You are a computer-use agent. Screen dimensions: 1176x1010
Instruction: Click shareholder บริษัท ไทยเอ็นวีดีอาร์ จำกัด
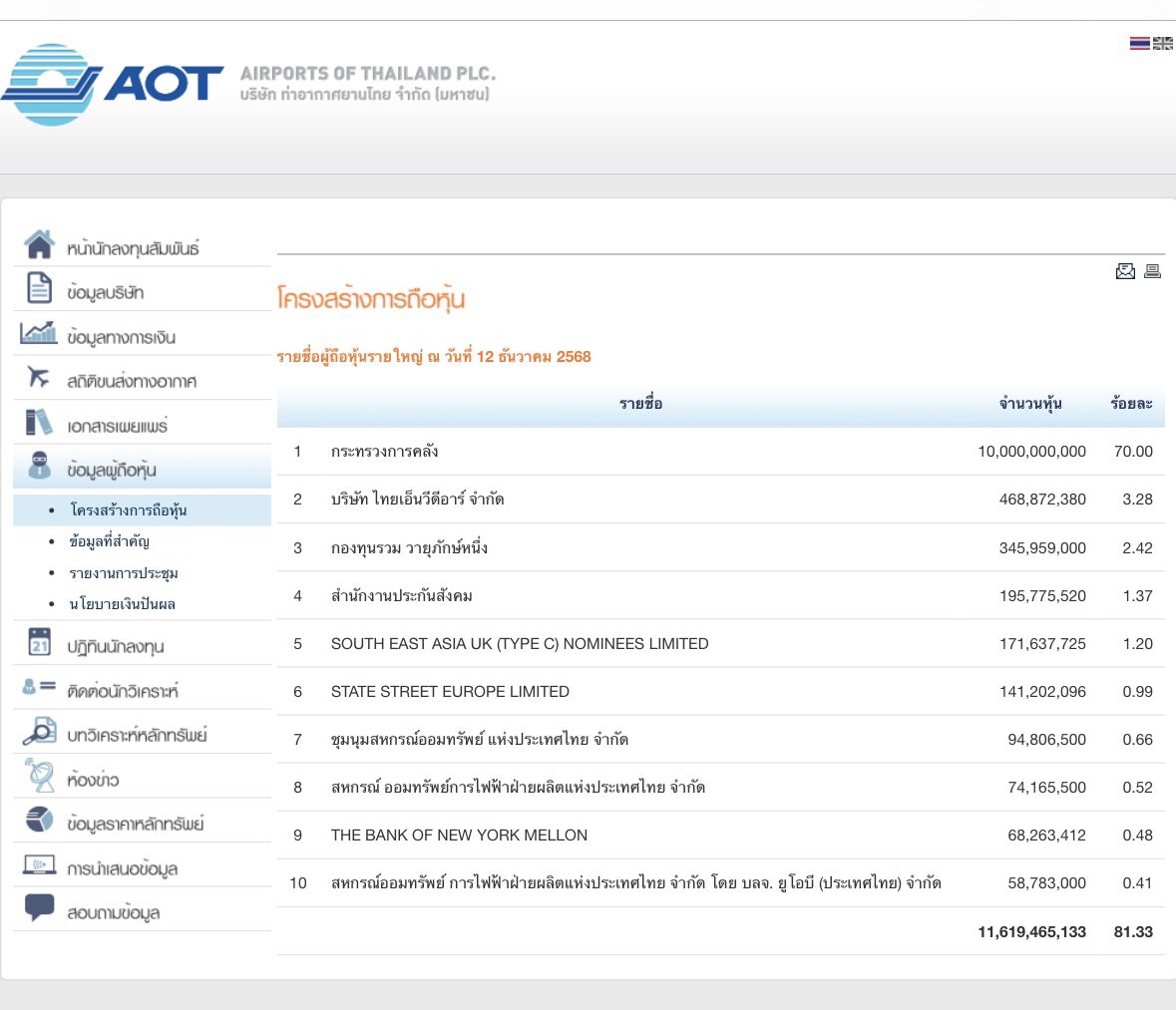pyautogui.click(x=417, y=500)
